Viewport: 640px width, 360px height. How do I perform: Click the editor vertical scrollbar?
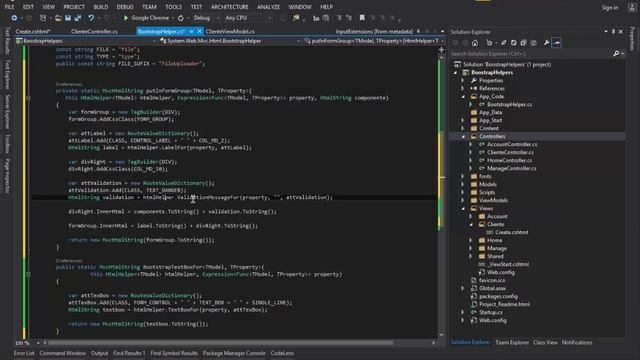[441, 196]
